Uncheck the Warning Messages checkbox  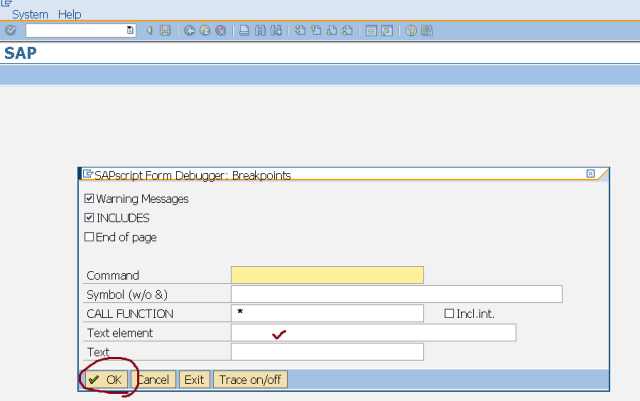pos(89,198)
